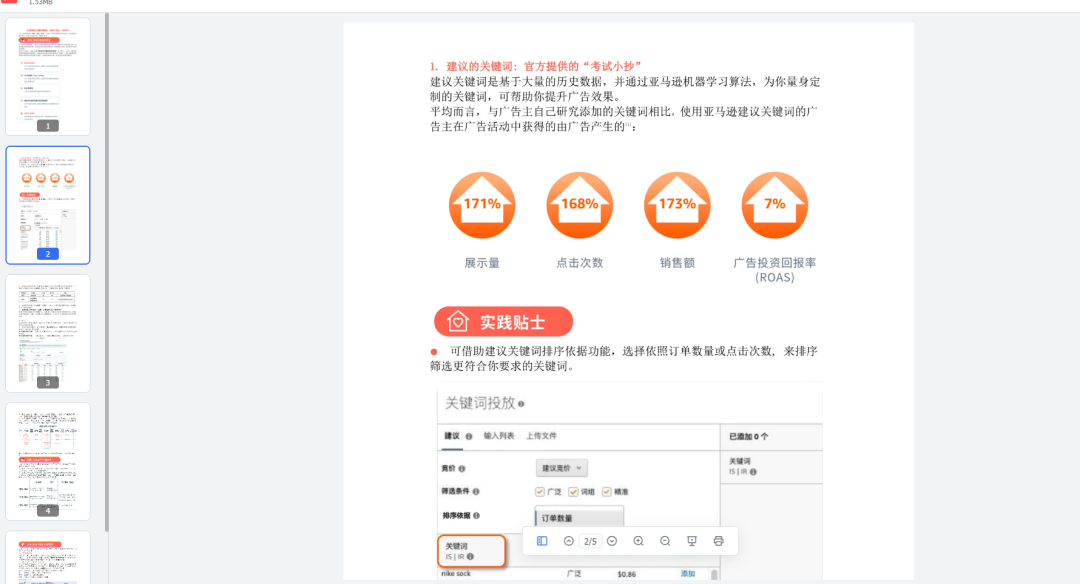Go to the next page with down chevron
The image size is (1080, 584).
612,540
